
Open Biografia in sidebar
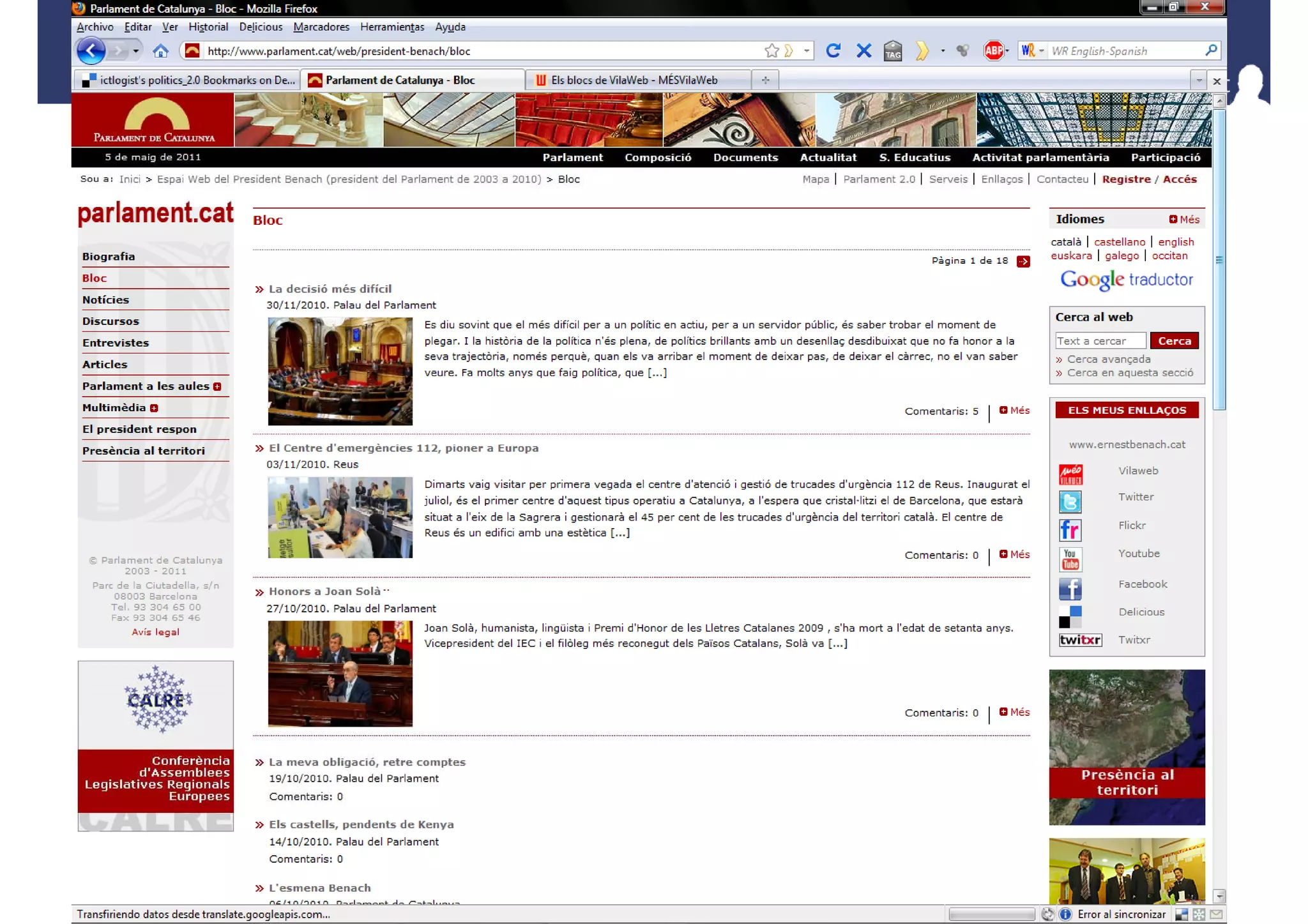point(109,257)
